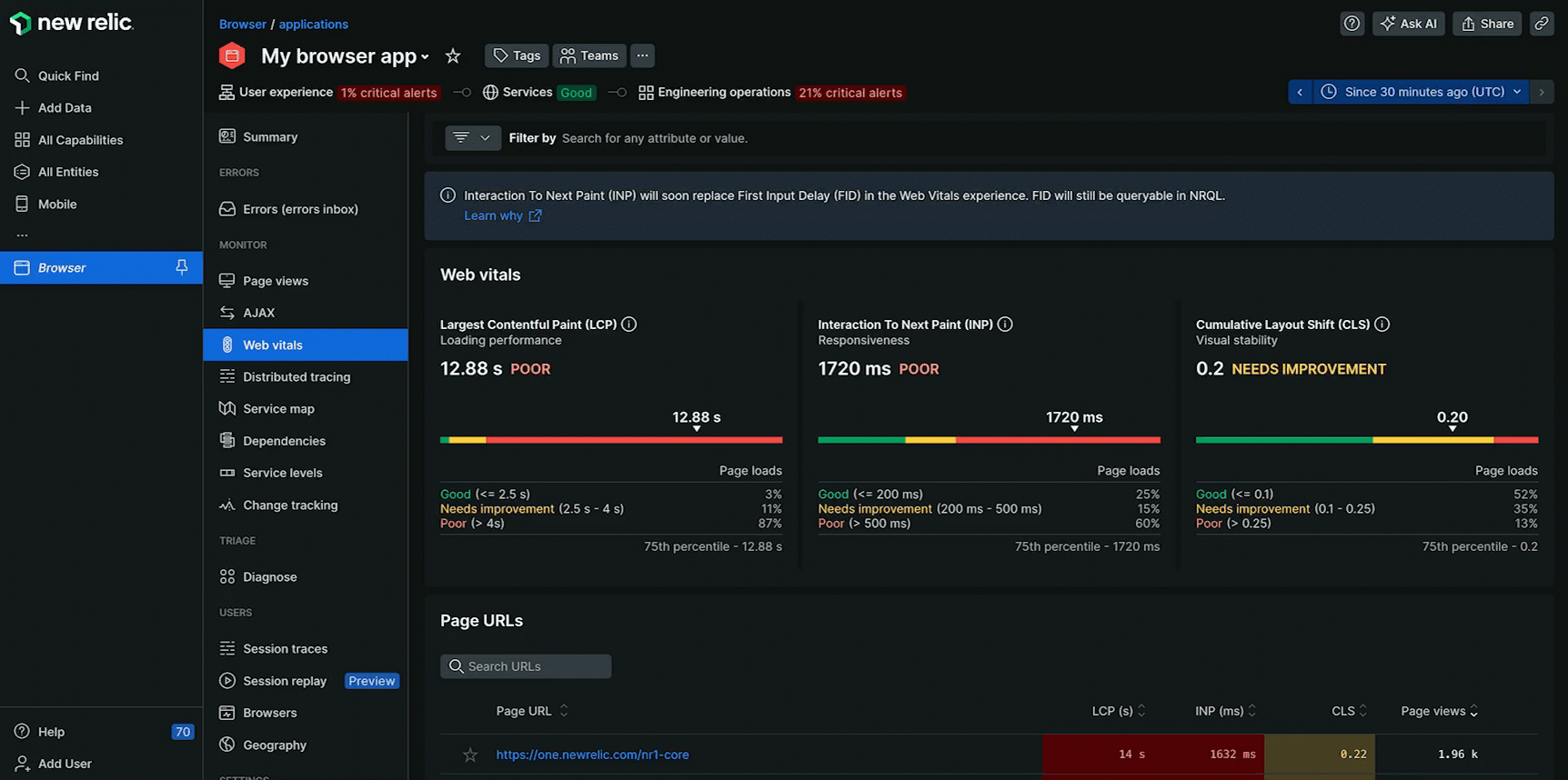Click the INP info icon

click(x=1005, y=325)
